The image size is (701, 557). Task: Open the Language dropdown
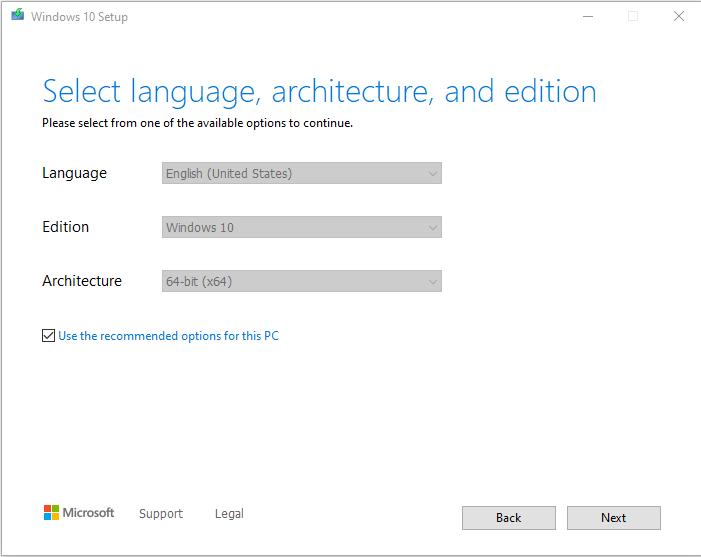tap(302, 173)
